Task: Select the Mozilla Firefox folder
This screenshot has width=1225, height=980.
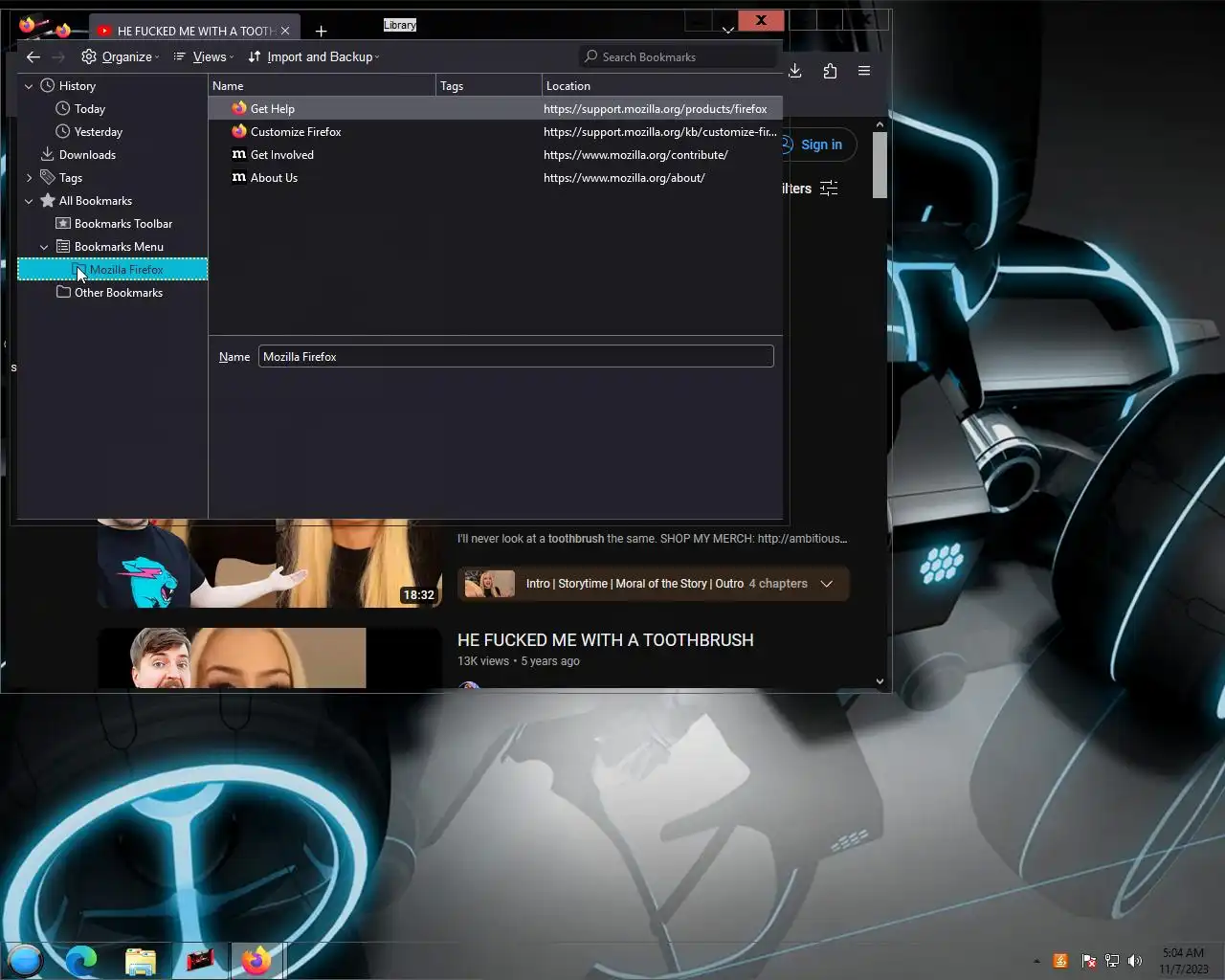Action: point(113,270)
